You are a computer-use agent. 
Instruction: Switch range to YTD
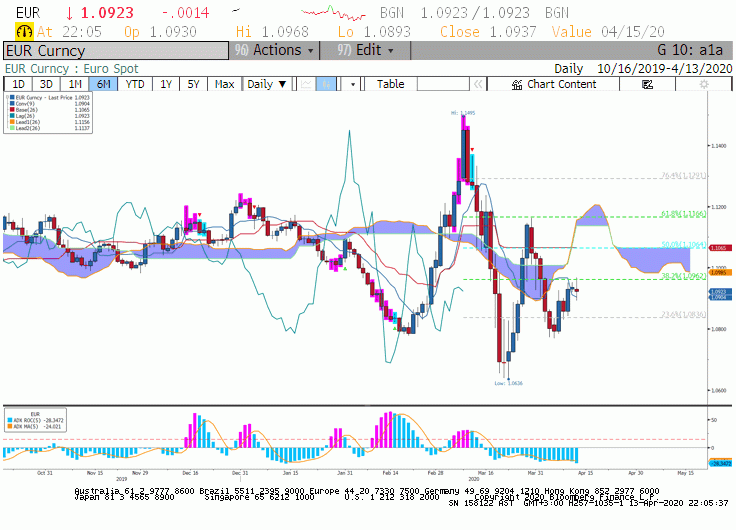[x=135, y=84]
